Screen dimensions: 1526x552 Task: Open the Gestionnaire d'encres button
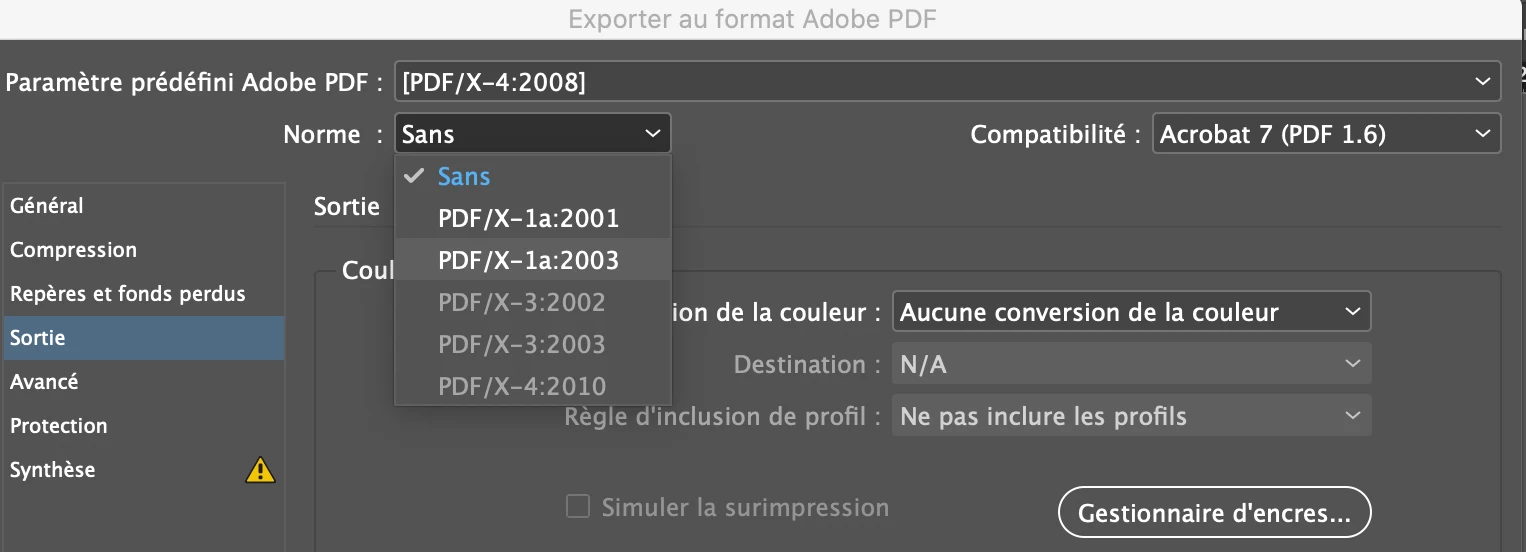pos(1214,513)
